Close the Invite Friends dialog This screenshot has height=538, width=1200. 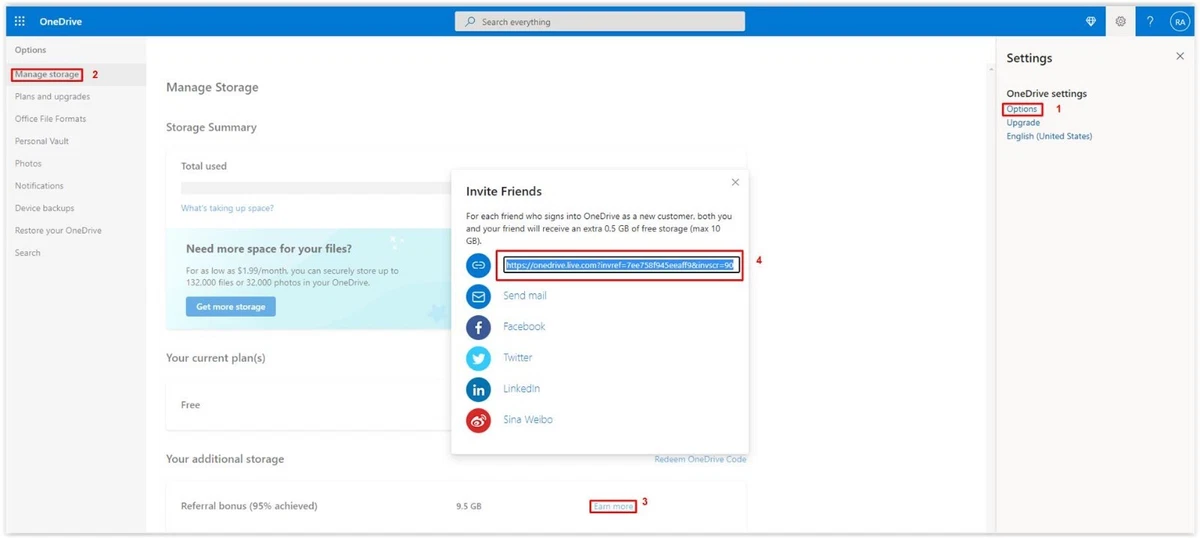pos(735,182)
